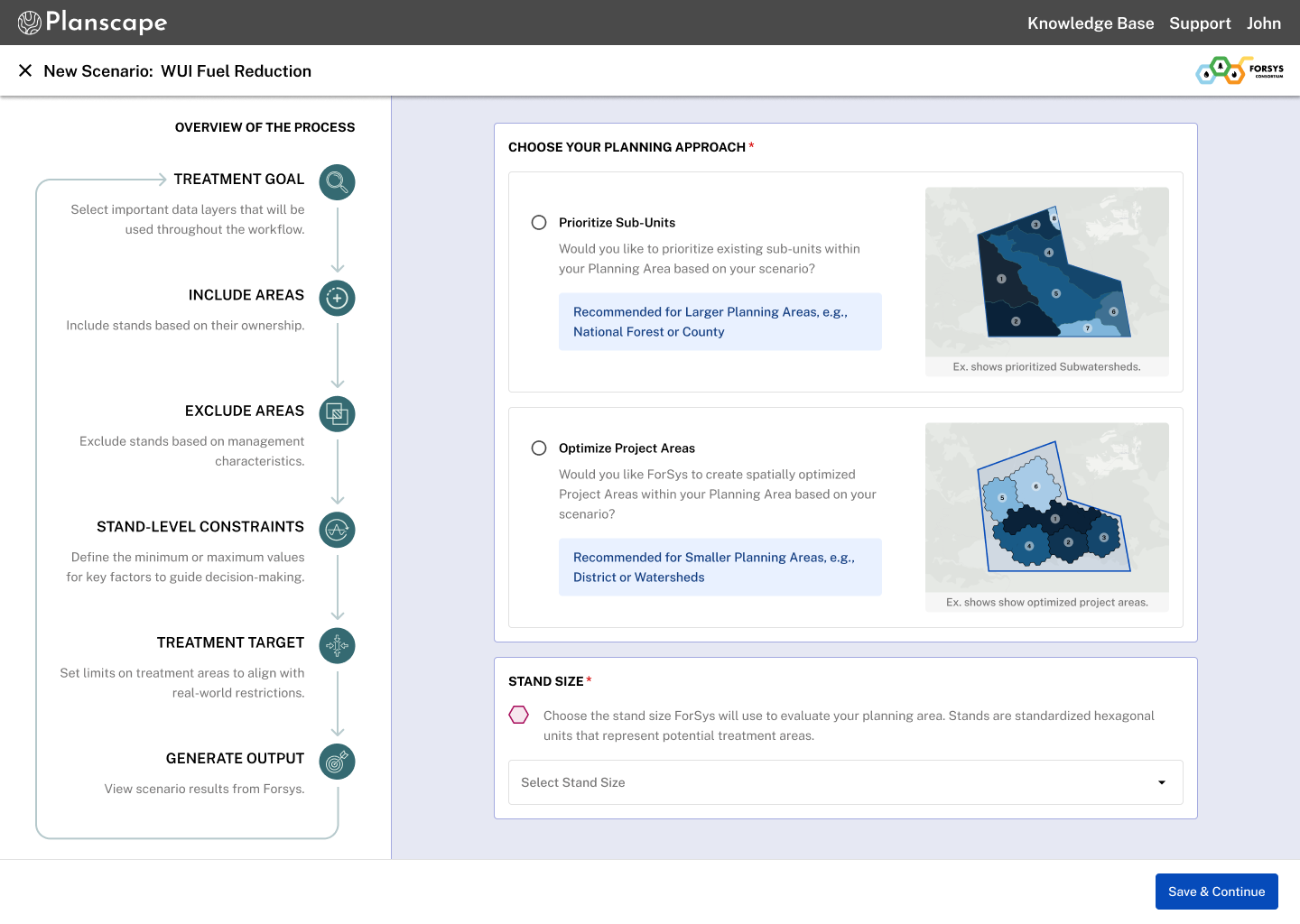Click the Treatment Target arrows icon
Screen dimensions: 1300x924
pos(337,645)
